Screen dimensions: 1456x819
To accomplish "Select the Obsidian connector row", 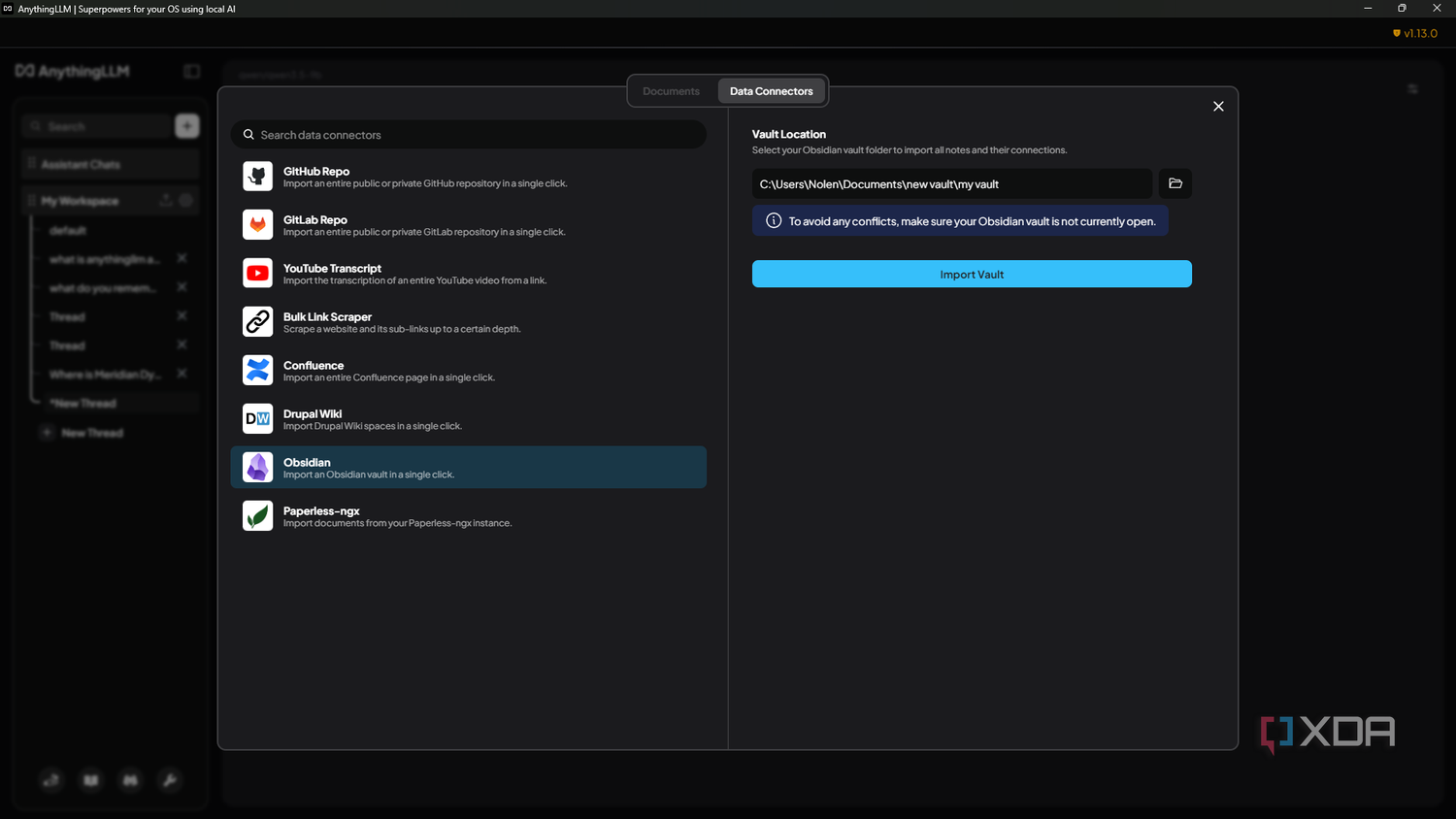I will (x=469, y=468).
